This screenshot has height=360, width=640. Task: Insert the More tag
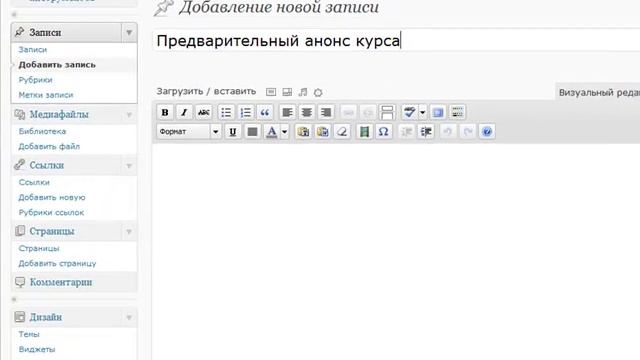(x=387, y=112)
